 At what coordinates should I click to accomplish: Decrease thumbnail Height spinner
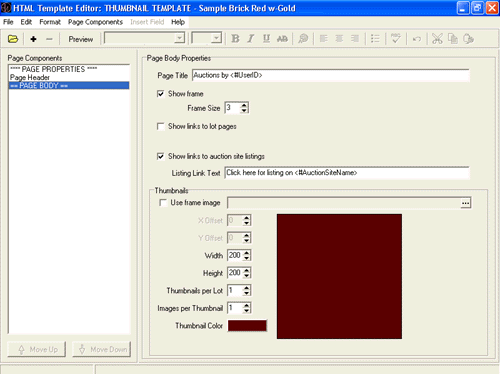click(x=246, y=276)
